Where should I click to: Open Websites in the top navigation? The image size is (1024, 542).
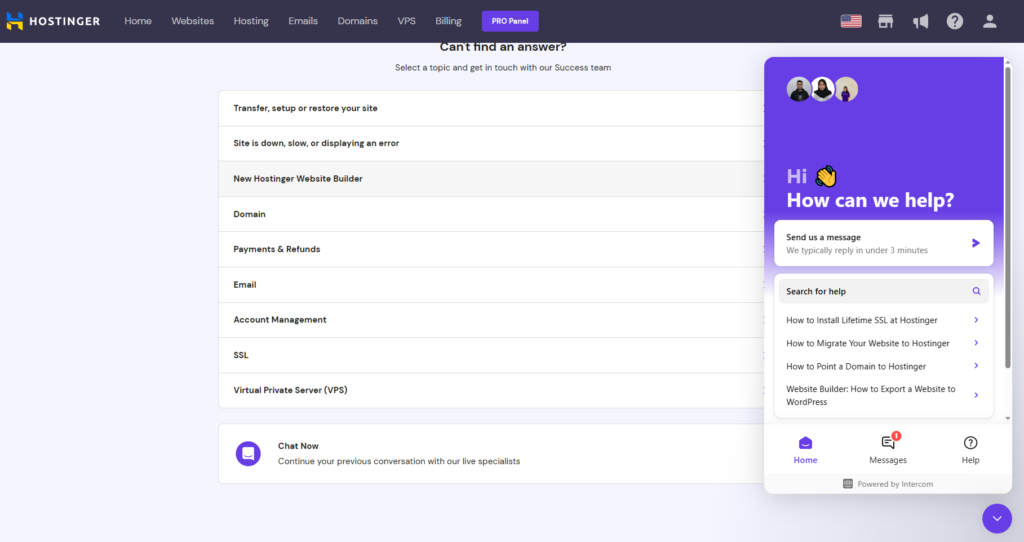(193, 21)
